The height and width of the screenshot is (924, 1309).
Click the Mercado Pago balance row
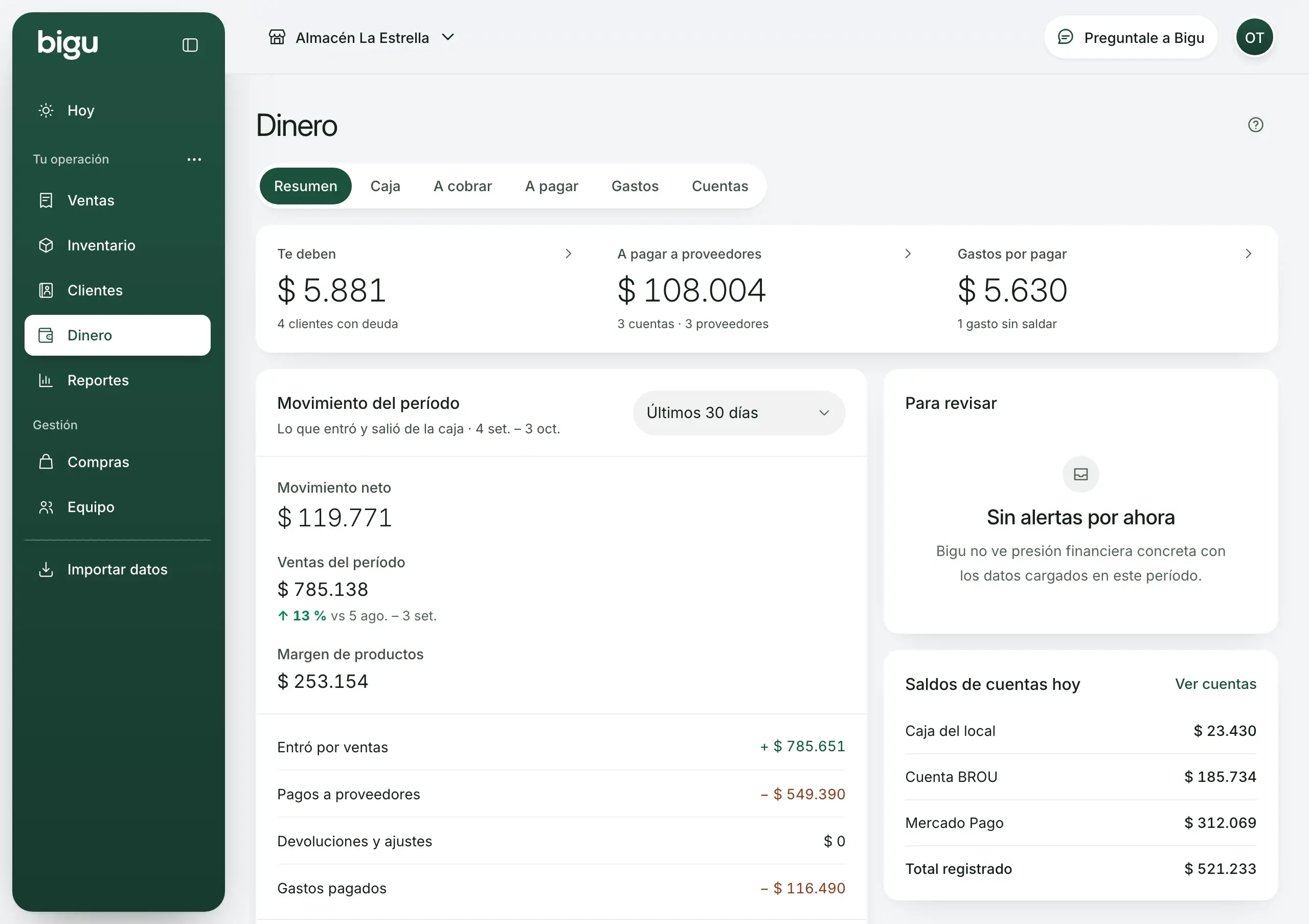(1080, 823)
